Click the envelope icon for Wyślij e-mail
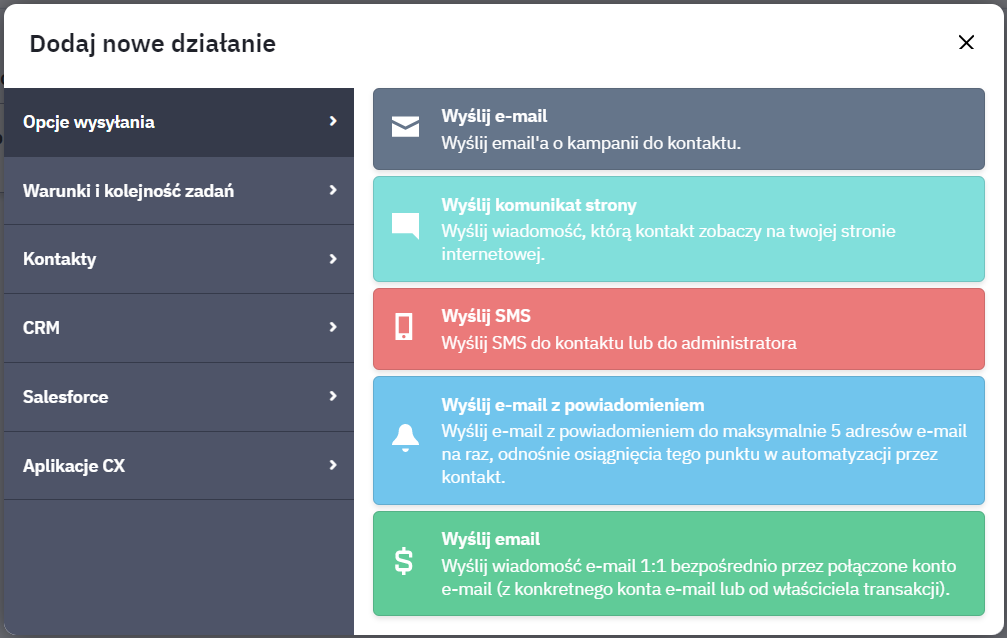This screenshot has height=638, width=1007. [x=405, y=127]
